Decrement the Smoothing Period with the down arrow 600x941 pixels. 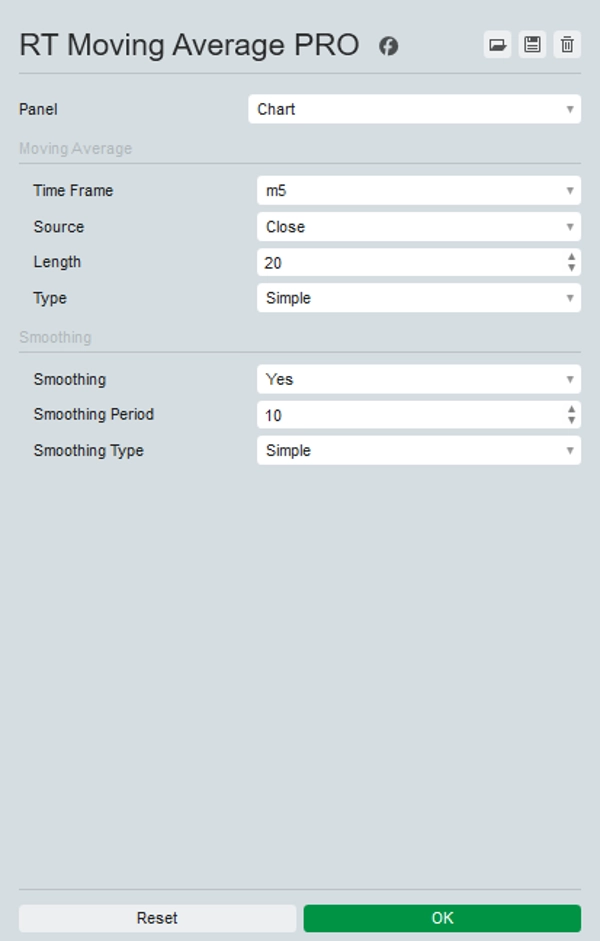click(572, 419)
